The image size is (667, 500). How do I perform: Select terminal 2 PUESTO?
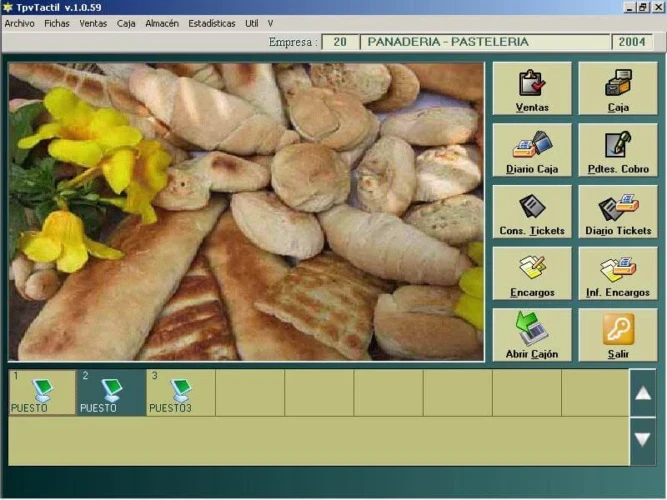tap(111, 392)
